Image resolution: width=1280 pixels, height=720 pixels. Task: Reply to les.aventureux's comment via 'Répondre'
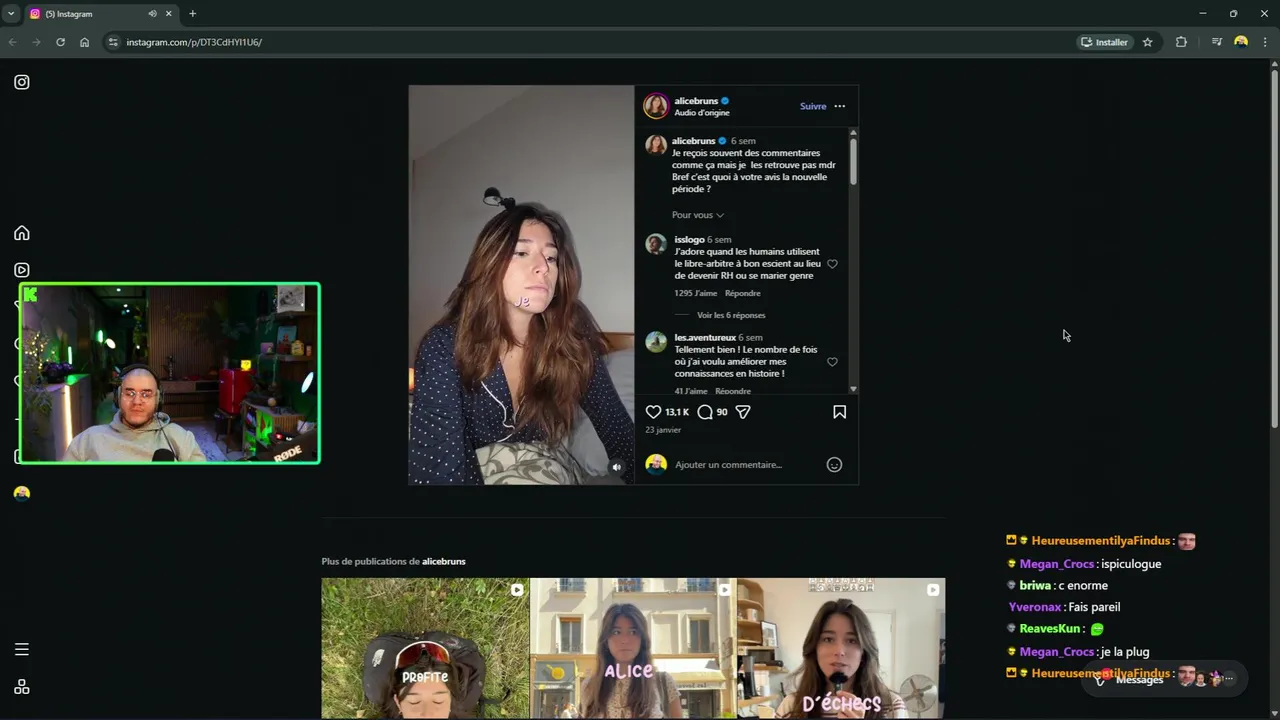tap(733, 391)
